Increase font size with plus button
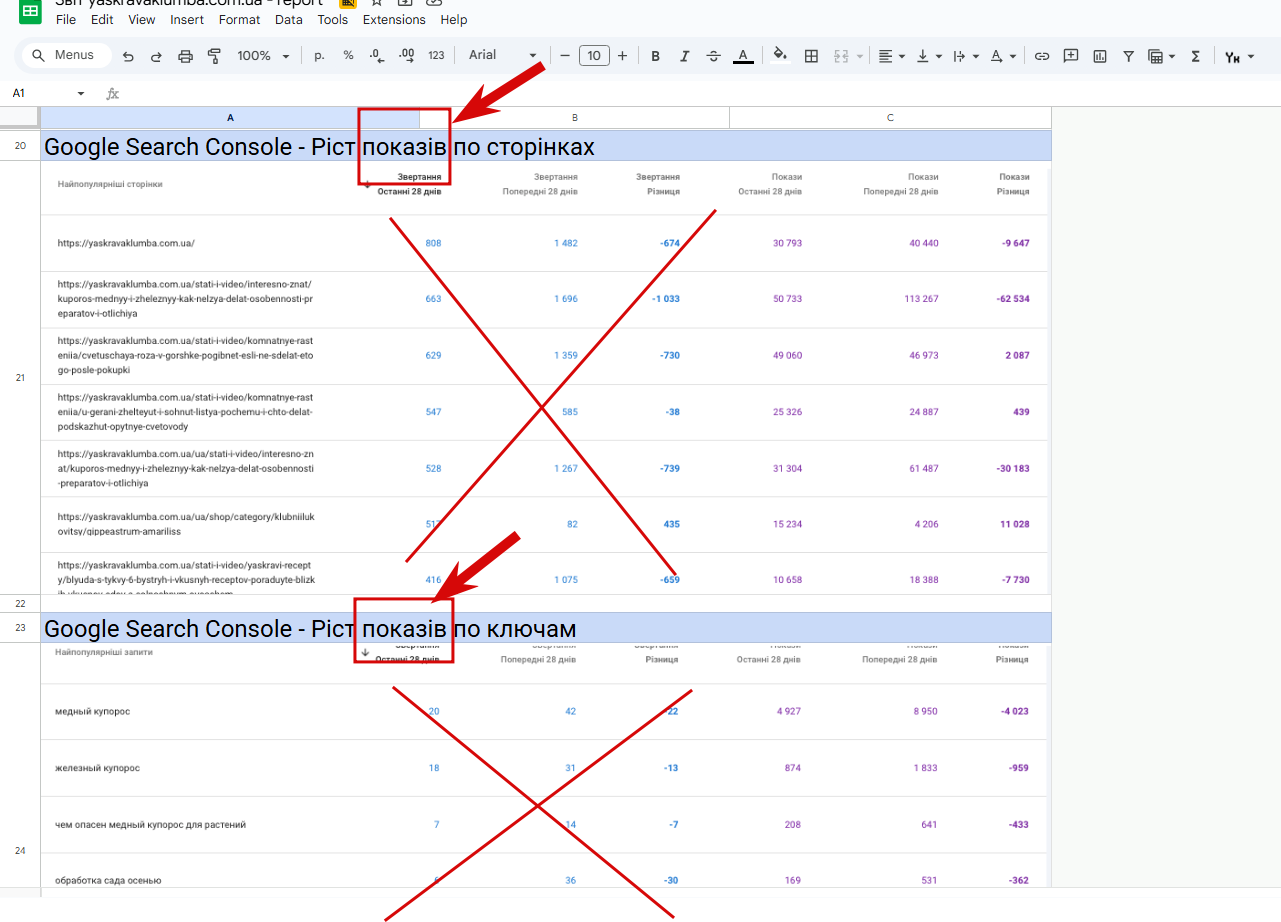The image size is (1281, 922). click(622, 56)
